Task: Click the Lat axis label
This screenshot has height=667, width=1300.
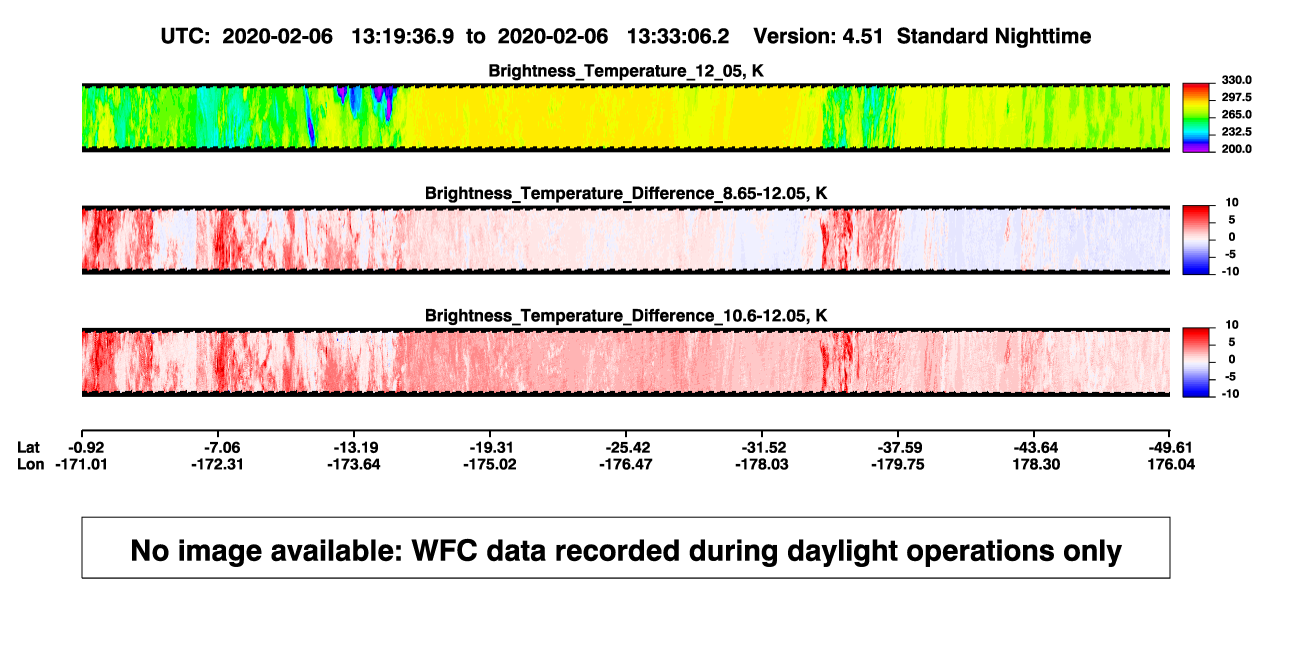Action: point(30,447)
